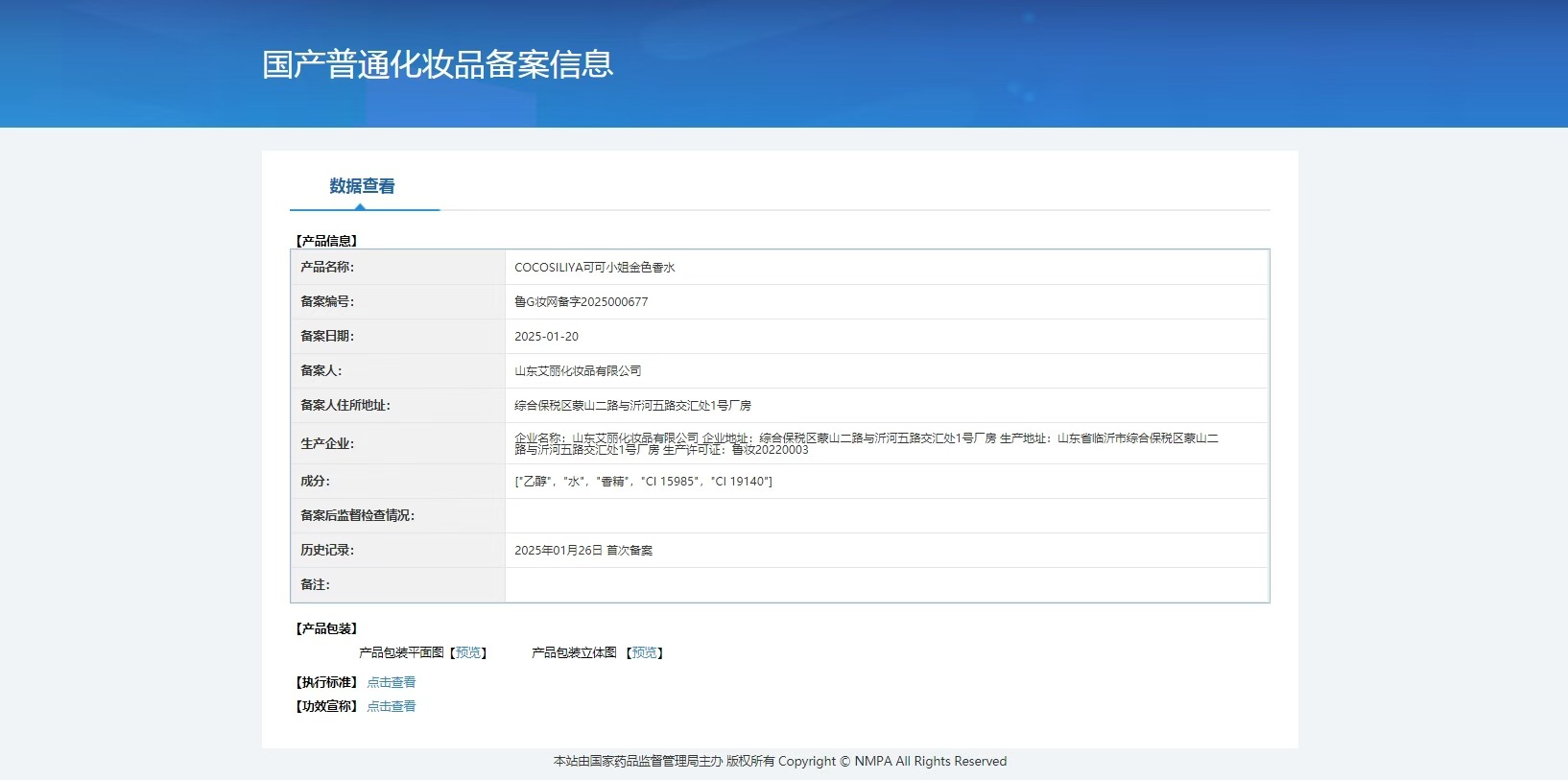This screenshot has width=1568, height=780.
Task: Click the ingredients list starting with 乙醇
Action: point(643,482)
